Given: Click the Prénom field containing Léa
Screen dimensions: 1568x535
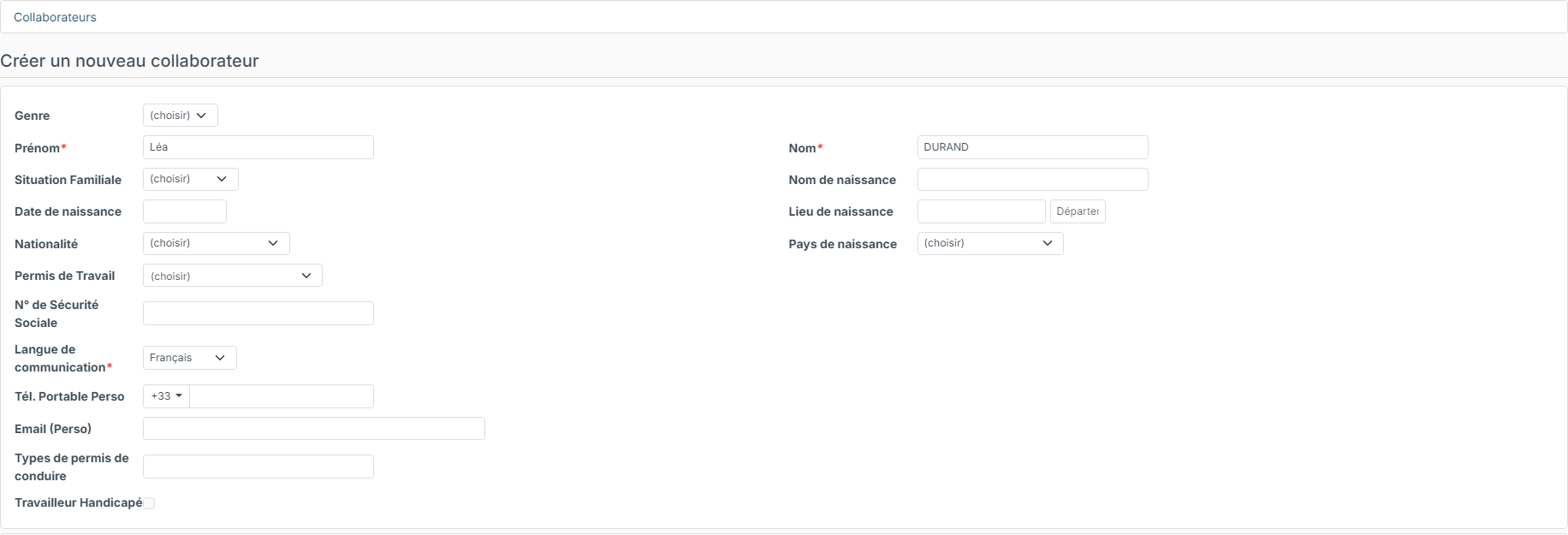Looking at the screenshot, I should pyautogui.click(x=258, y=147).
